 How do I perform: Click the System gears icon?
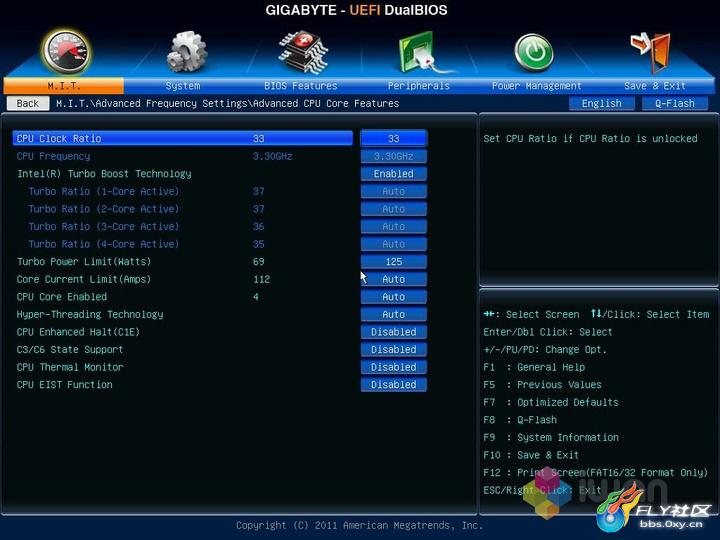pyautogui.click(x=186, y=52)
